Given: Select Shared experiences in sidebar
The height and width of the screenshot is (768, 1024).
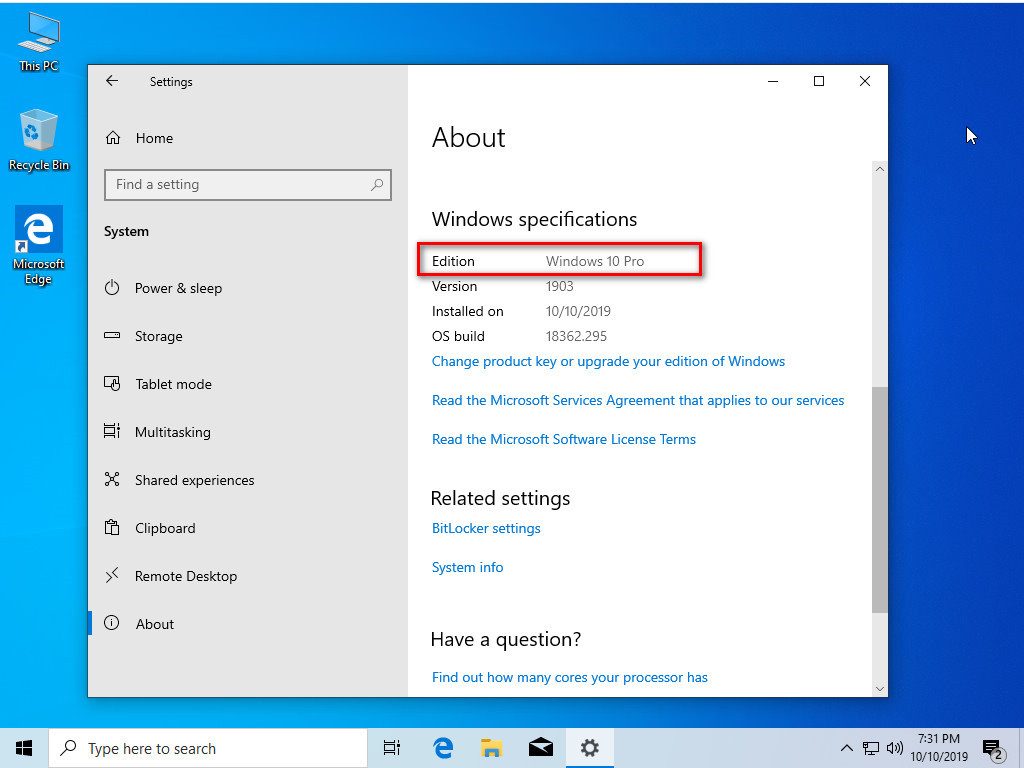Looking at the screenshot, I should (x=179, y=480).
